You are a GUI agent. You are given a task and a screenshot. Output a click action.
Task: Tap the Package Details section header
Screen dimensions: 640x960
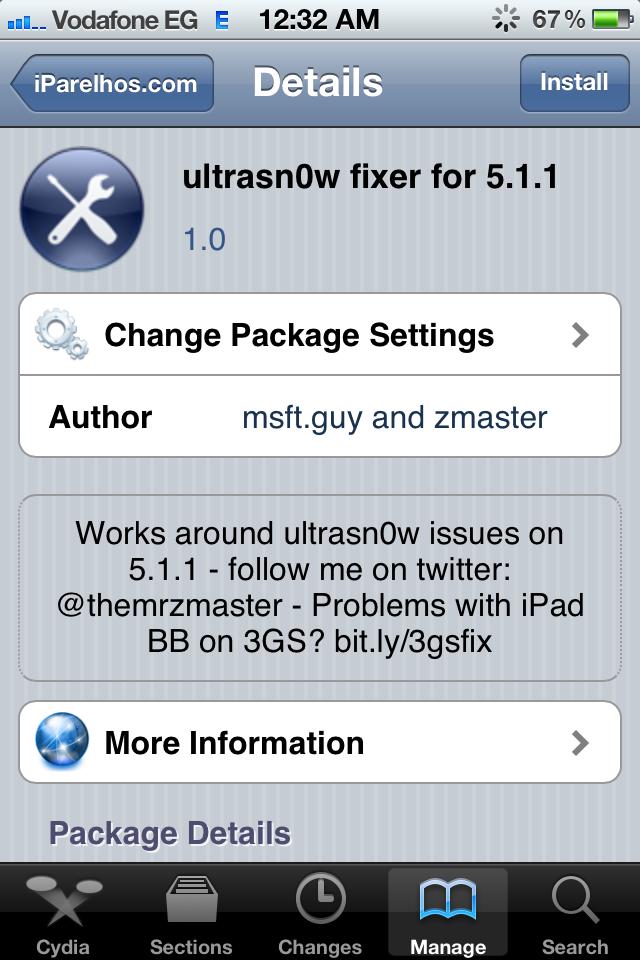point(170,833)
